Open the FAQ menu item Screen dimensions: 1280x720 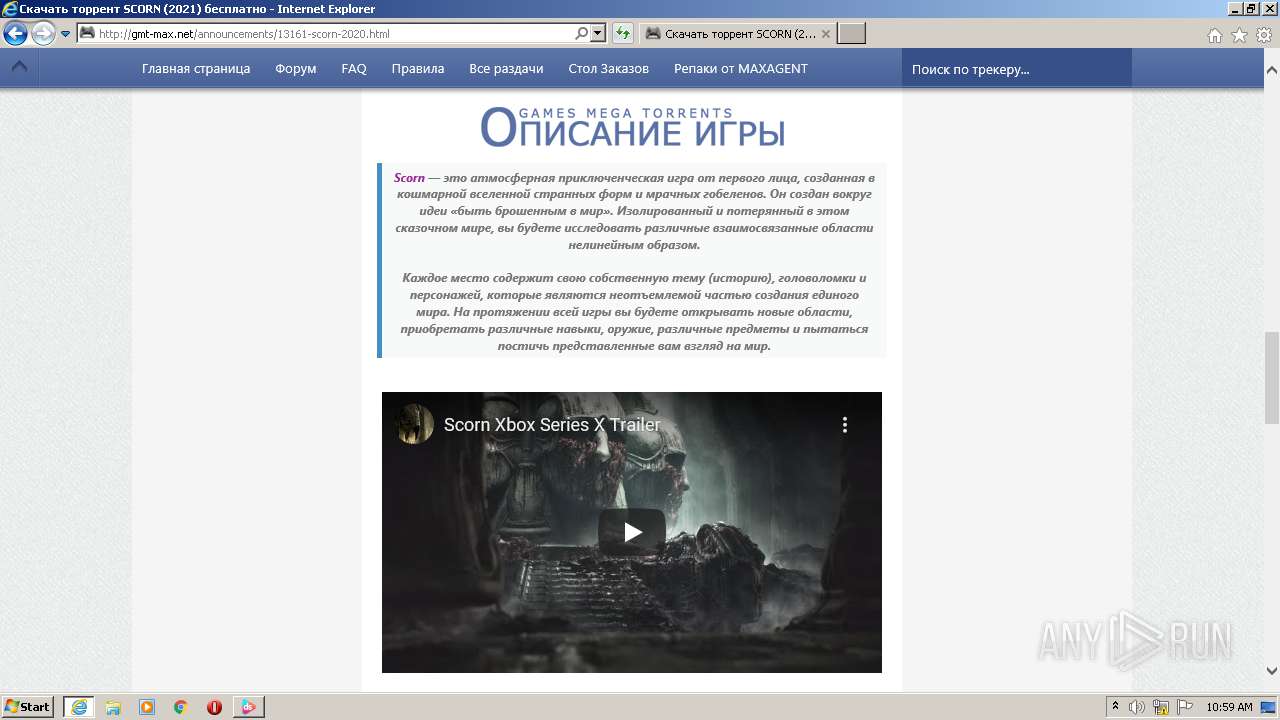pyautogui.click(x=354, y=69)
